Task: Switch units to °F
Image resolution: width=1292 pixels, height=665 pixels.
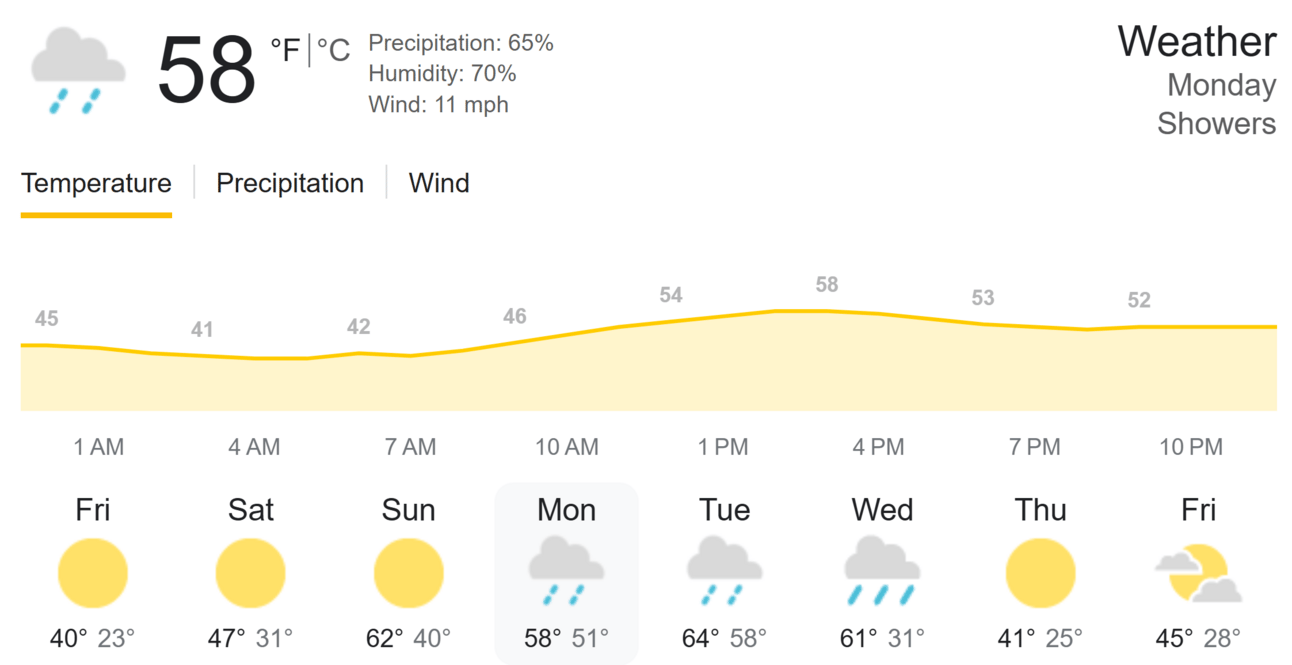Action: (x=285, y=50)
